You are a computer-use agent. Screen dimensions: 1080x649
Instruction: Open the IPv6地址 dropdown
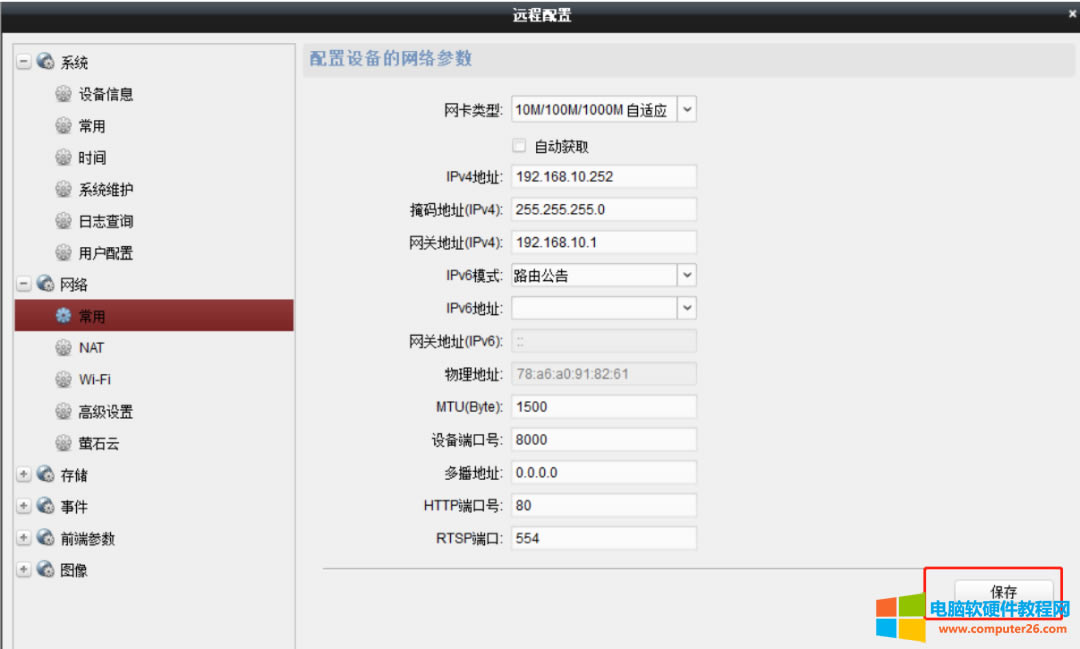(x=687, y=308)
